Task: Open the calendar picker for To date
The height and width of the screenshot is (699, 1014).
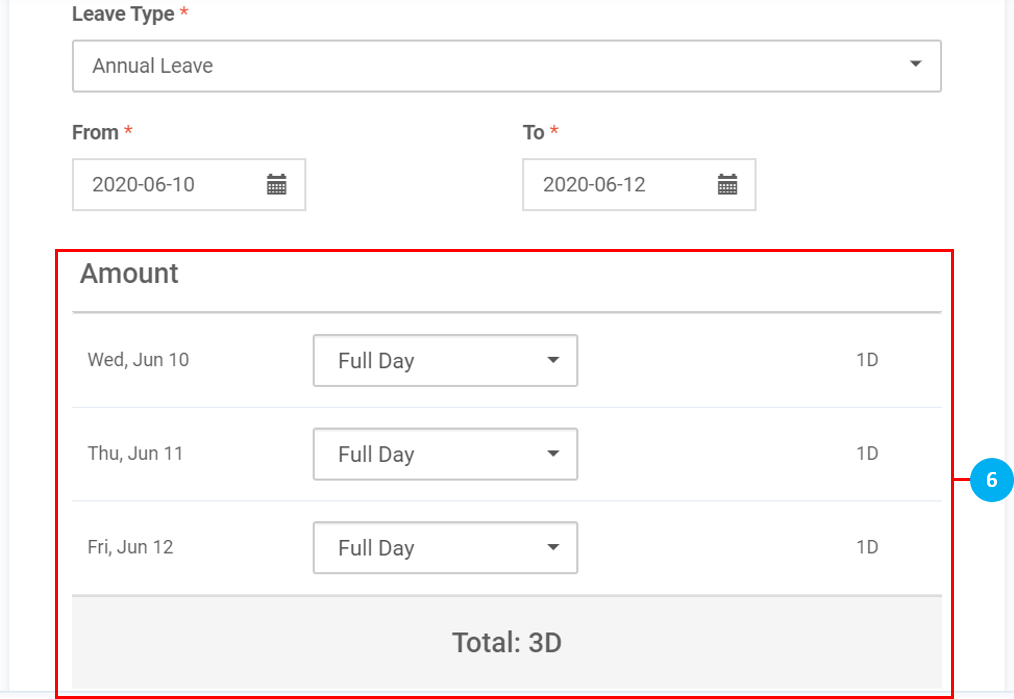Action: pyautogui.click(x=728, y=185)
